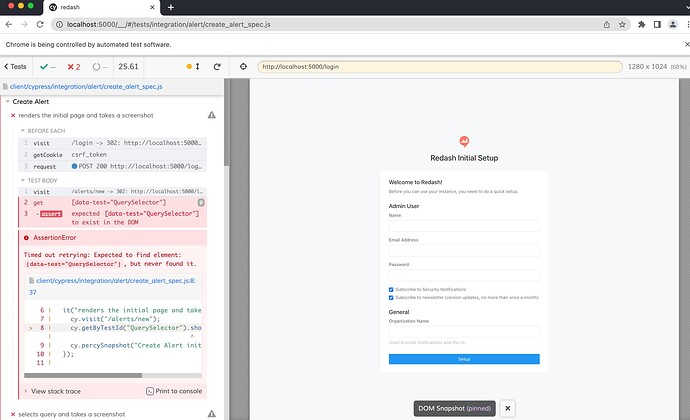The image size is (690, 420).
Task: Go back to the Tests list
Action: click(x=15, y=66)
